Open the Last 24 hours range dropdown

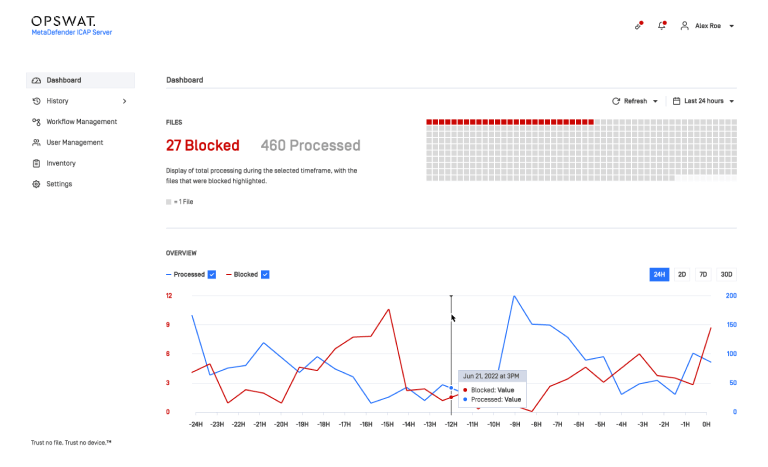tap(703, 101)
